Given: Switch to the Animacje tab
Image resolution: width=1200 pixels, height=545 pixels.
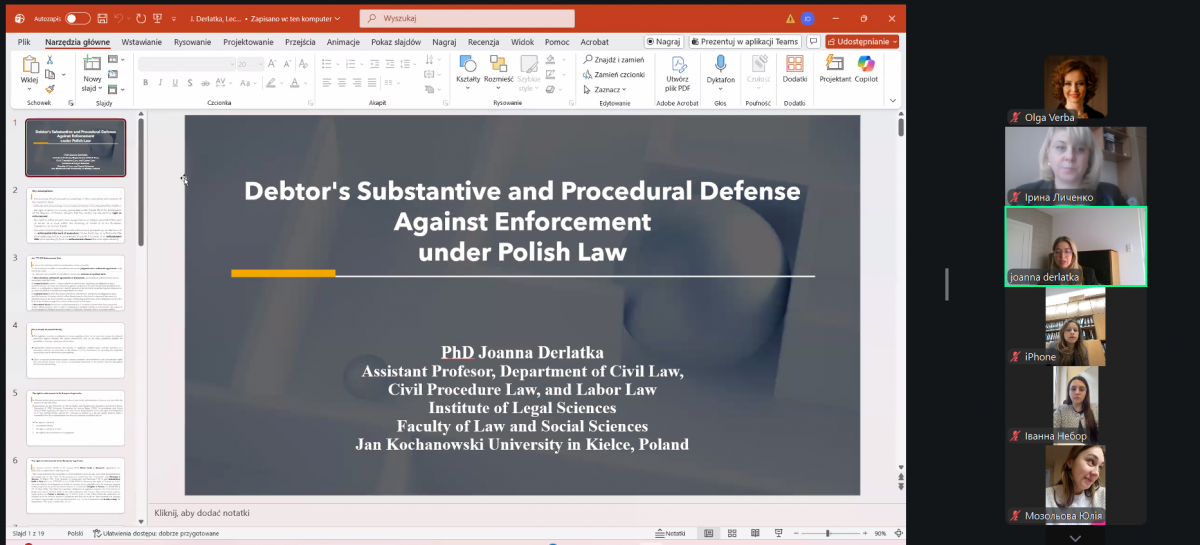Looking at the screenshot, I should (343, 42).
